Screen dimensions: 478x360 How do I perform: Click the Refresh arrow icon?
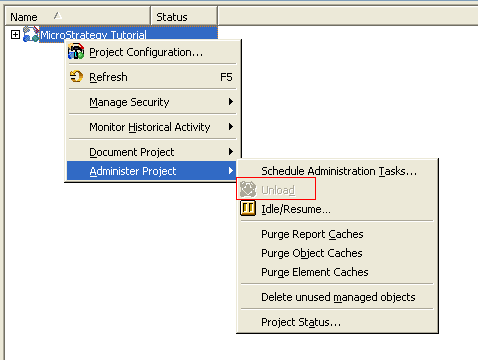click(x=76, y=77)
